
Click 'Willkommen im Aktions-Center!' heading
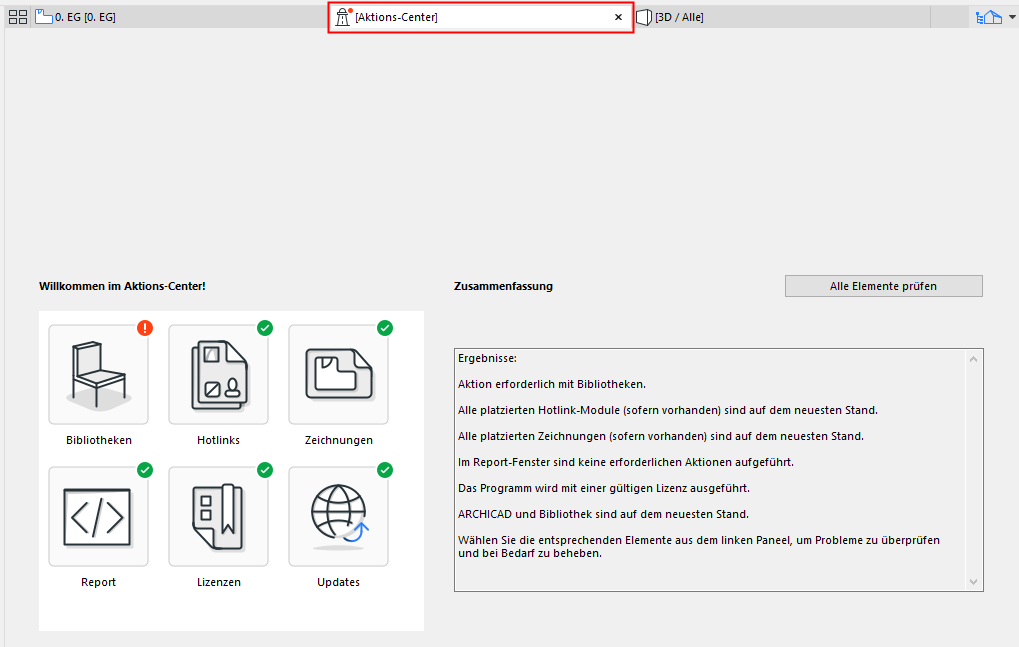click(x=122, y=286)
